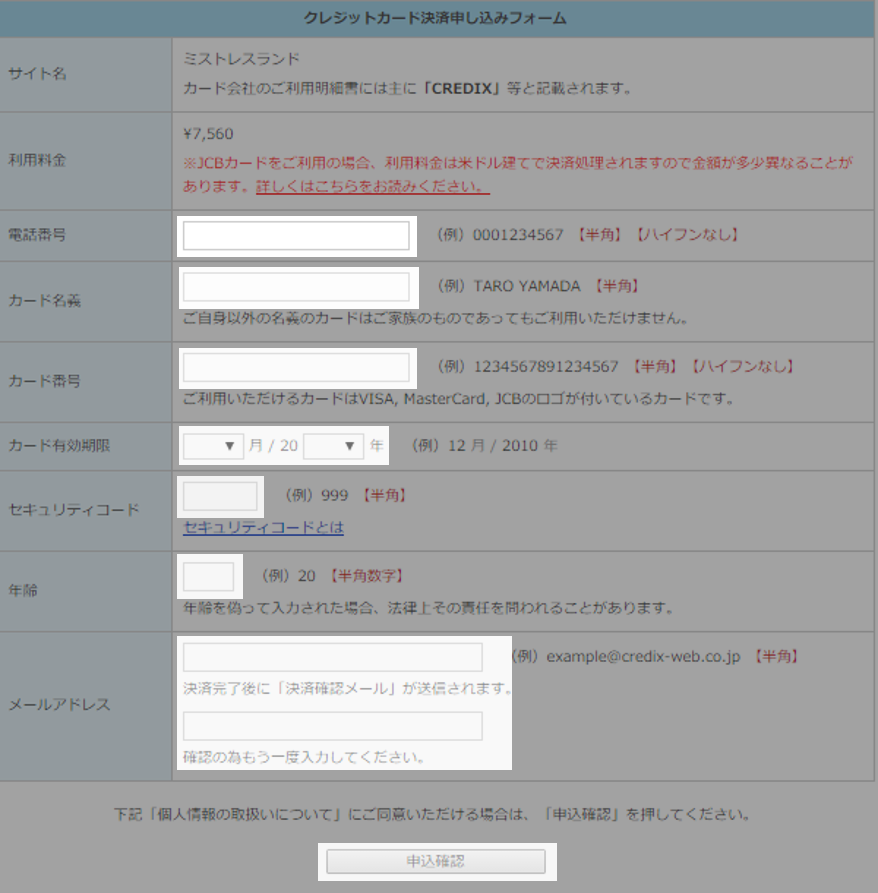878x893 pixels.
Task: Follow the セキュリティコードとは help link
Action: point(263,527)
